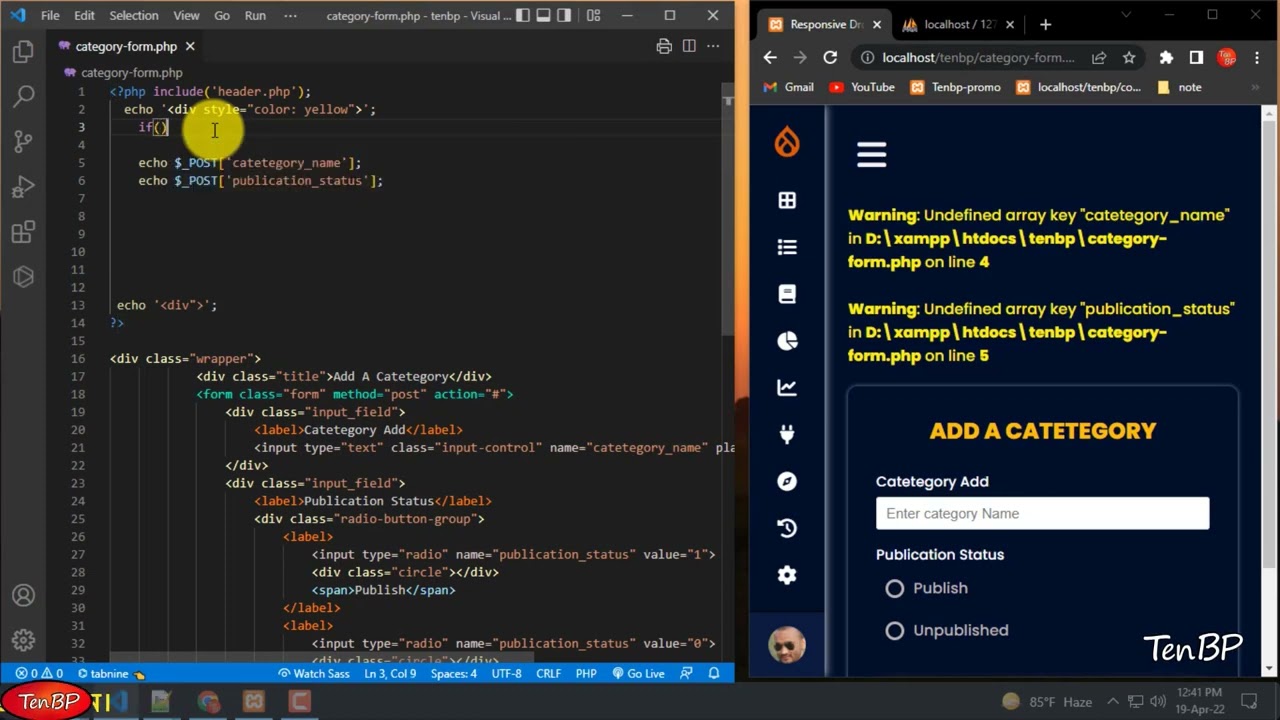Toggle primary side bar layout icon

[x=520, y=16]
